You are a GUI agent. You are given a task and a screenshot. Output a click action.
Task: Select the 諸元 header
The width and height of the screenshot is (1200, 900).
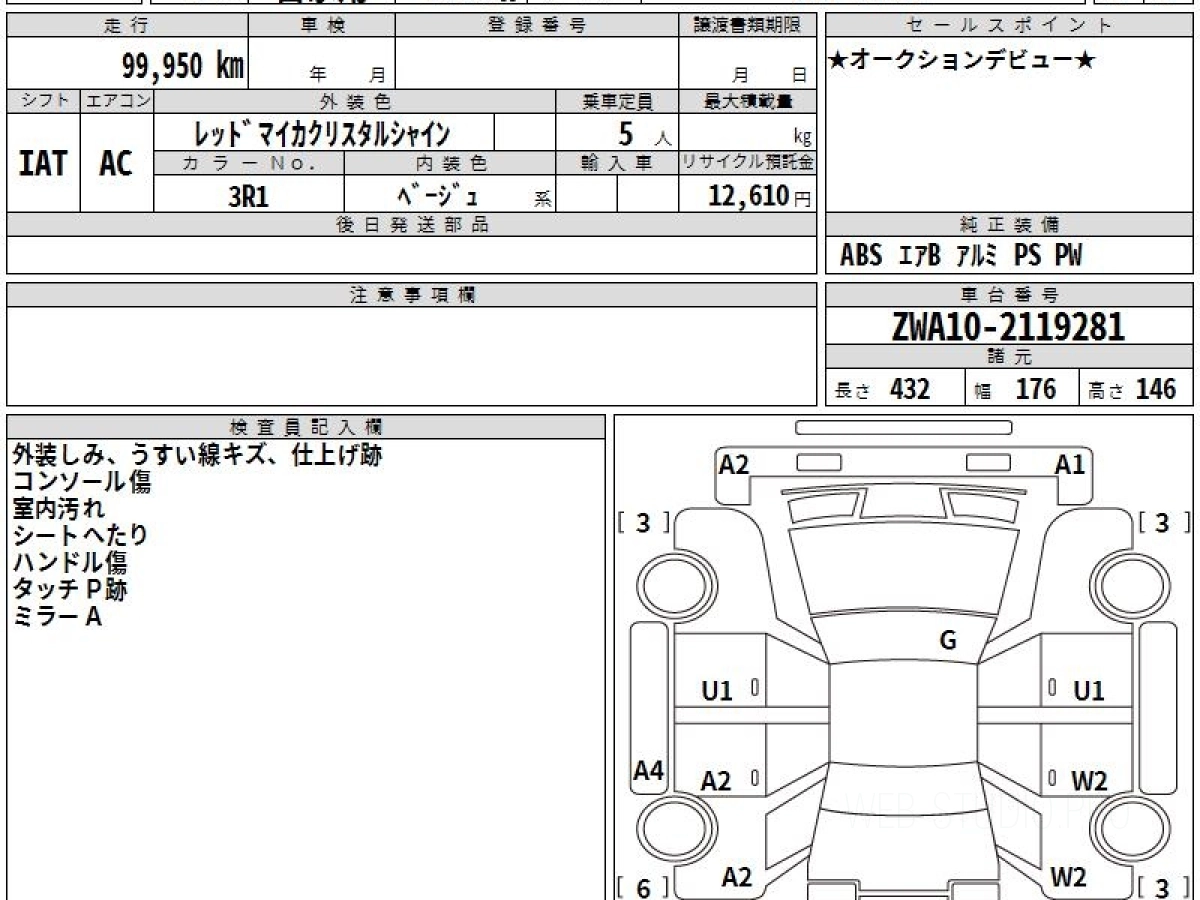coord(1010,357)
